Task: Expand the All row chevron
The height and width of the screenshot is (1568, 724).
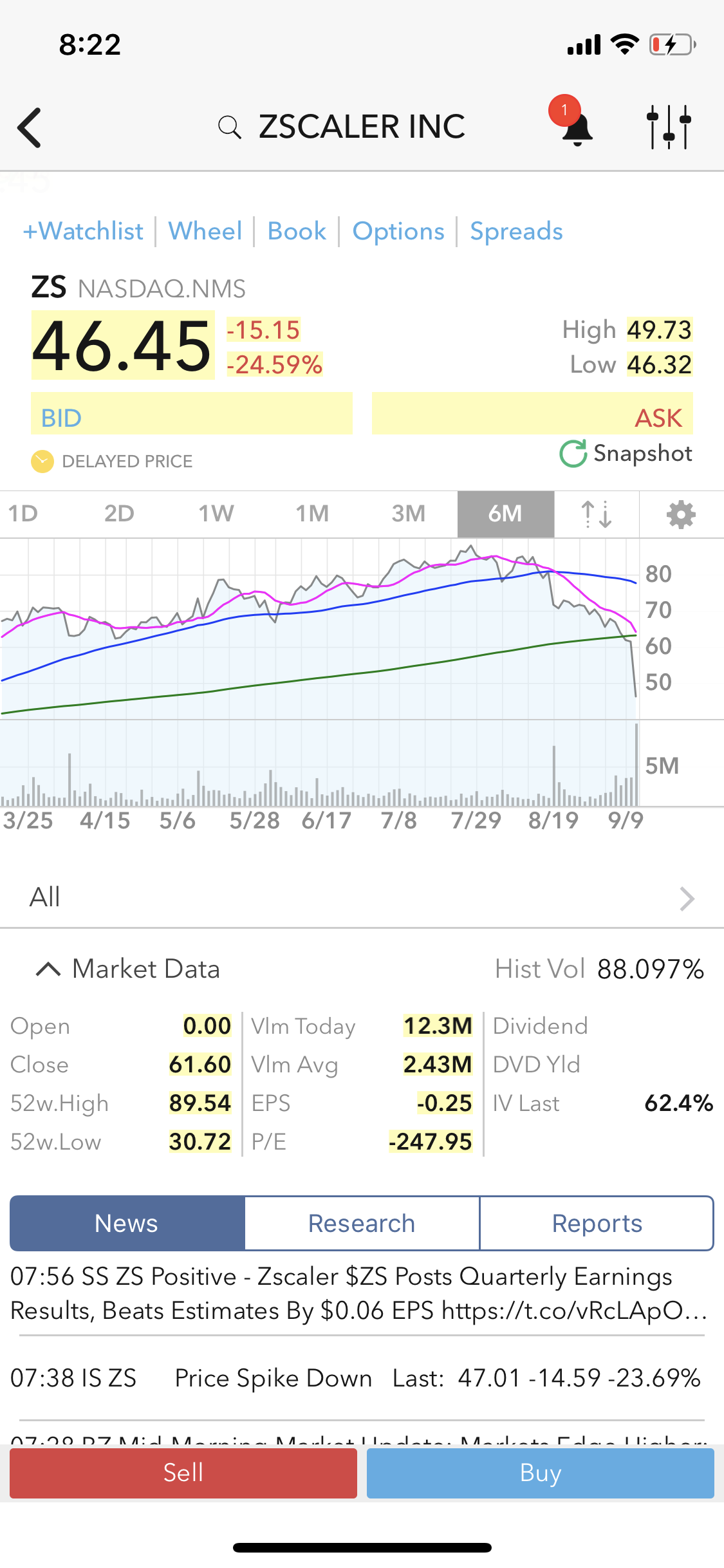Action: tap(687, 899)
